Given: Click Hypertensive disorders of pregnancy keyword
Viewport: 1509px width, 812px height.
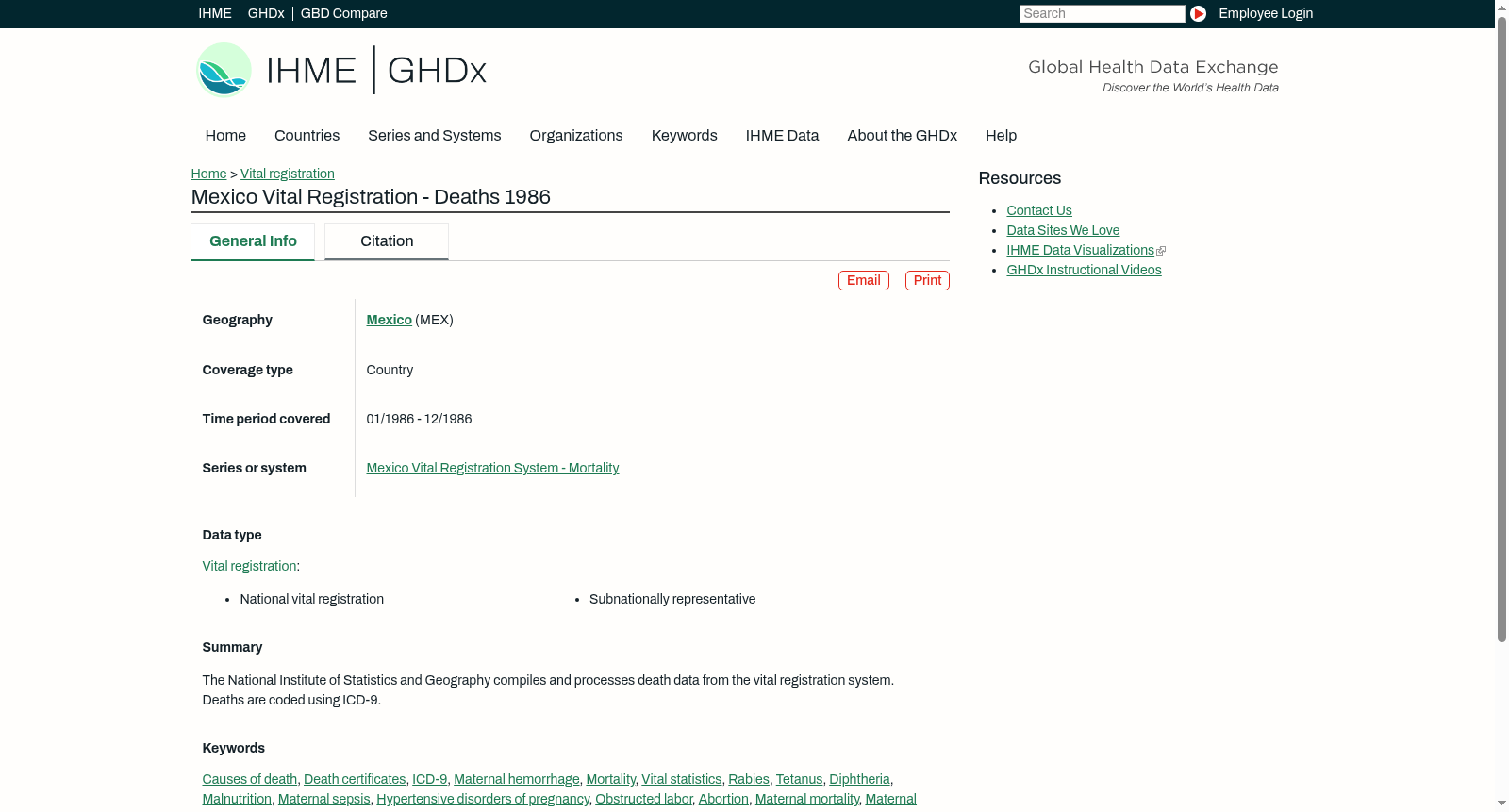Looking at the screenshot, I should [x=483, y=799].
